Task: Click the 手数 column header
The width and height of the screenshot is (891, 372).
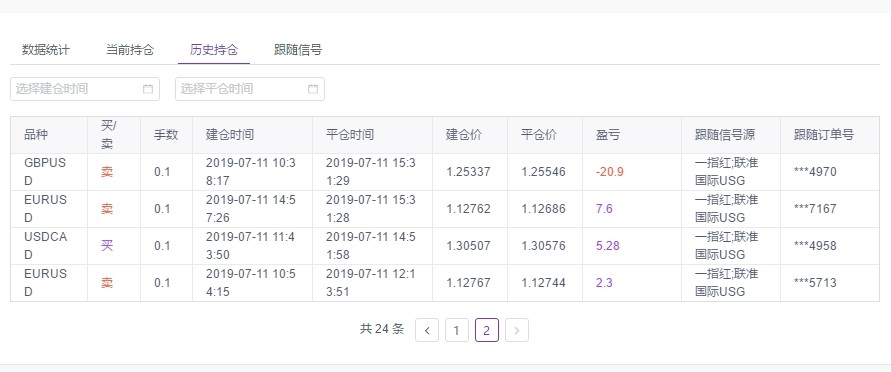Action: coord(166,135)
